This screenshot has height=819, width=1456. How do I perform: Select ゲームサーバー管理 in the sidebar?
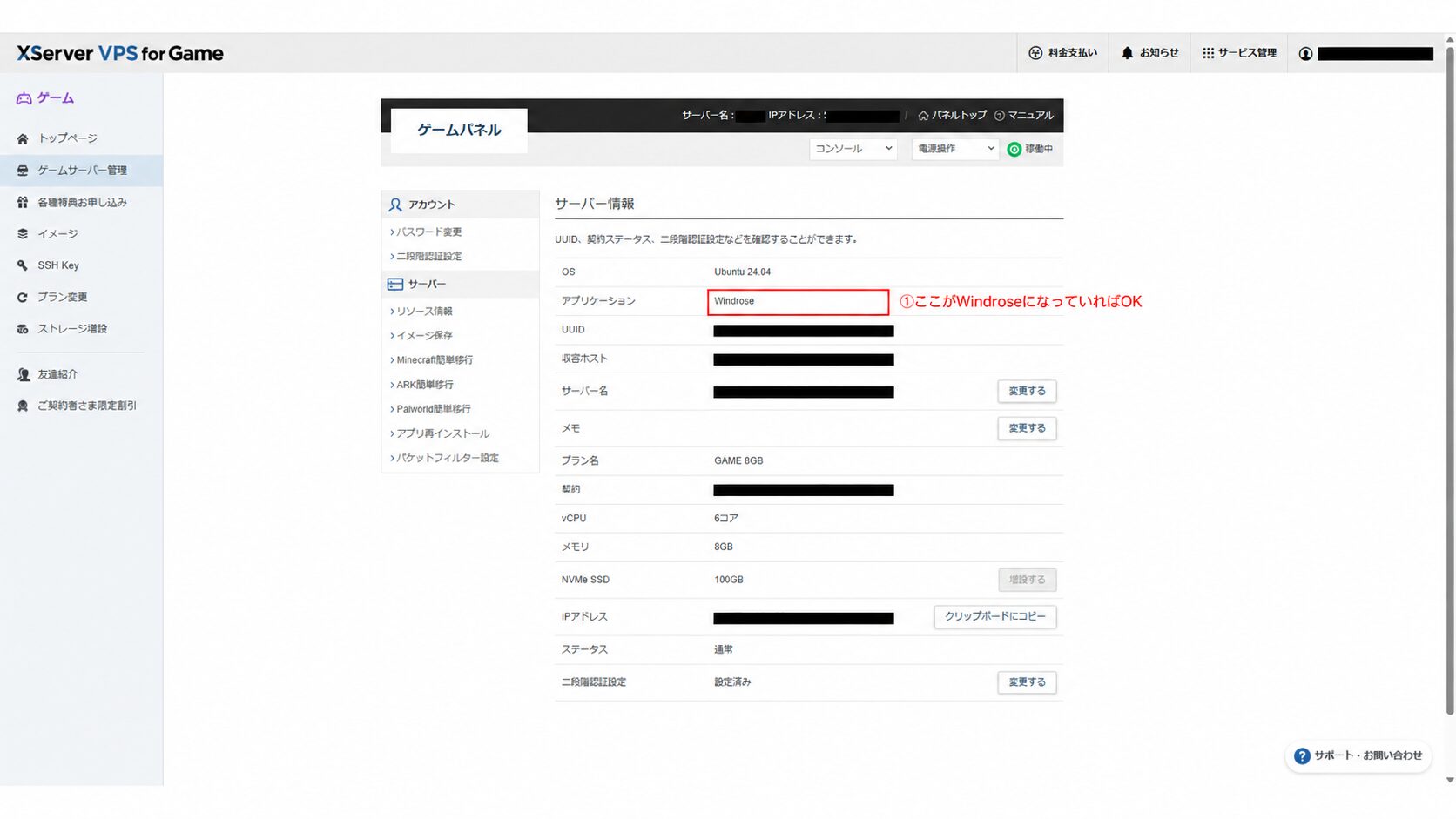point(81,171)
